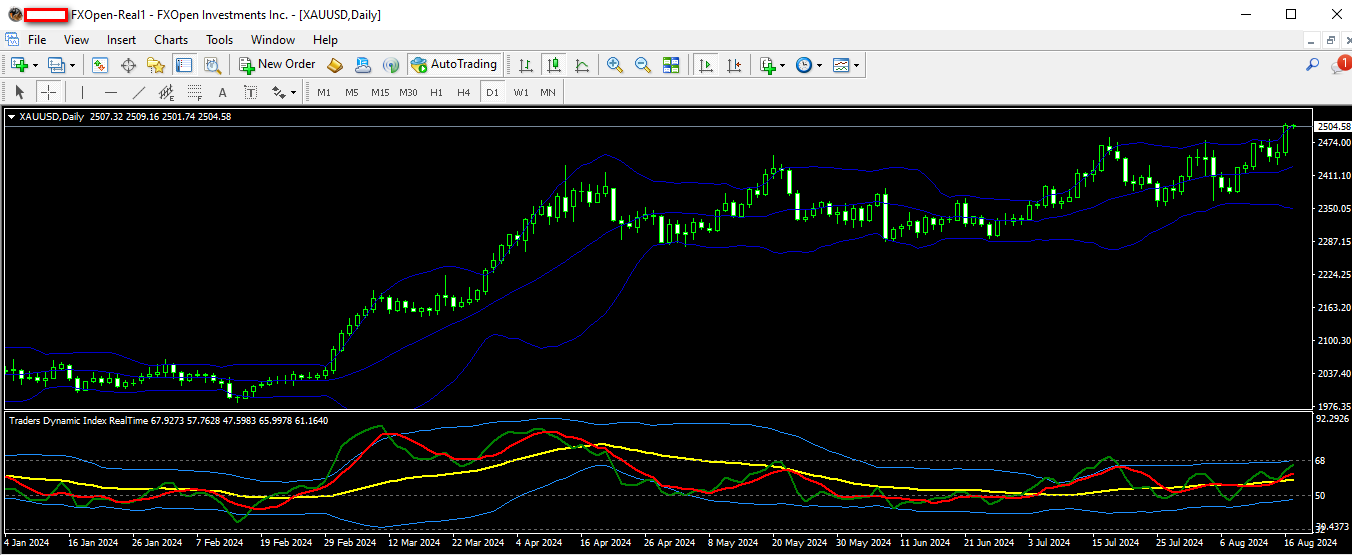Open the Window menu
This screenshot has height=556, width=1352.
[x=273, y=40]
